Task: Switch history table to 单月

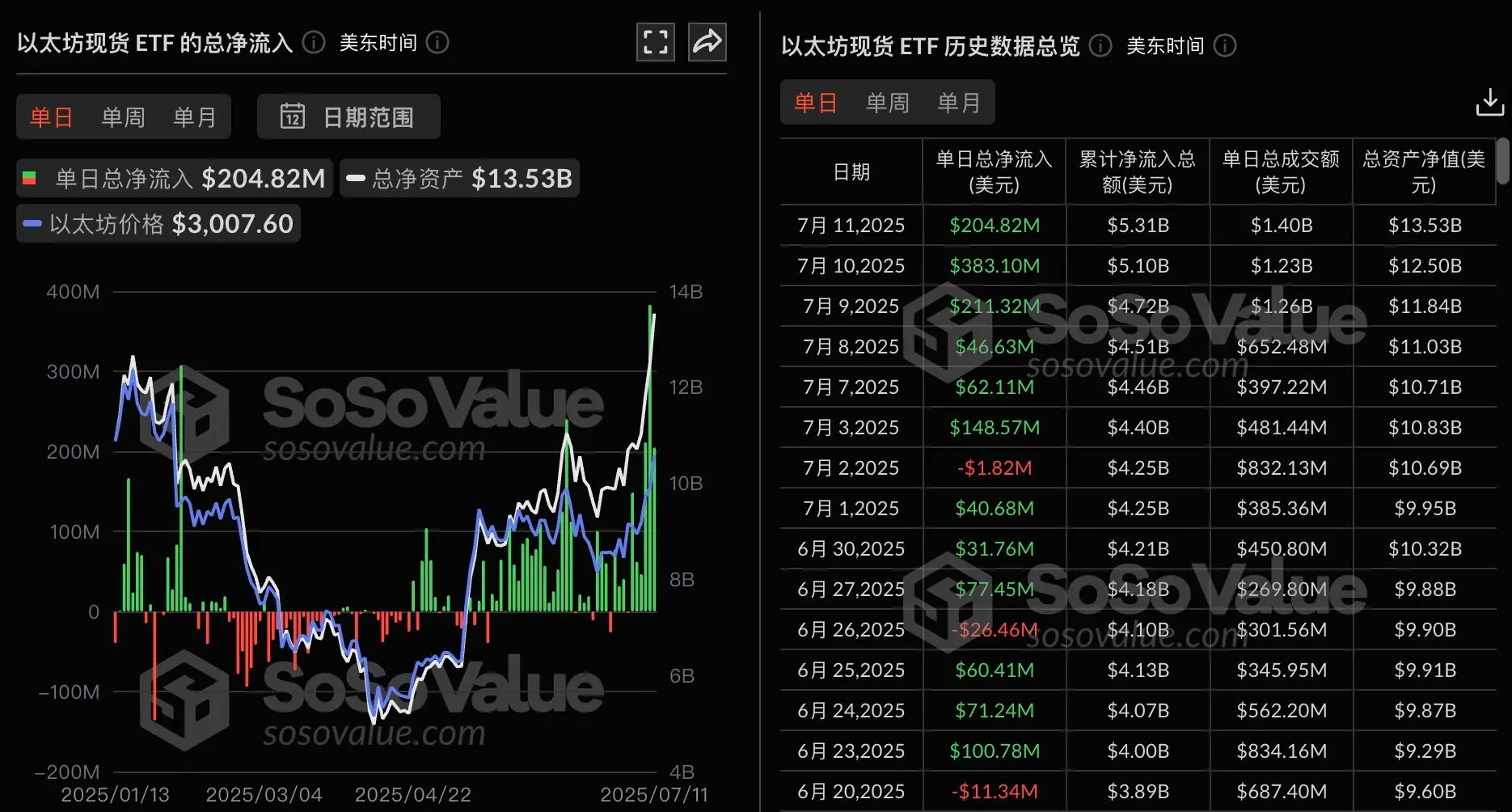Action: click(959, 103)
